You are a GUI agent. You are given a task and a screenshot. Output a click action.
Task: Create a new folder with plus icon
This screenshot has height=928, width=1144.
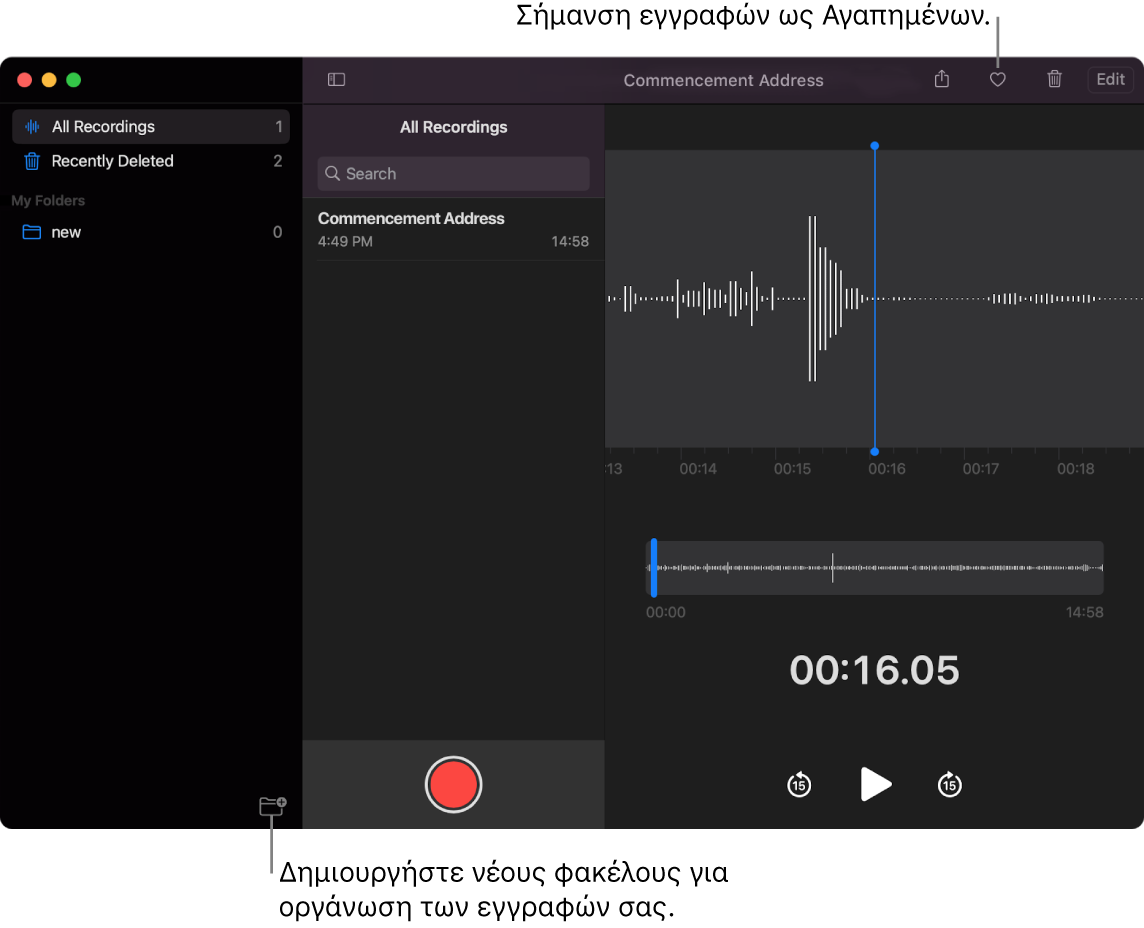pos(273,805)
